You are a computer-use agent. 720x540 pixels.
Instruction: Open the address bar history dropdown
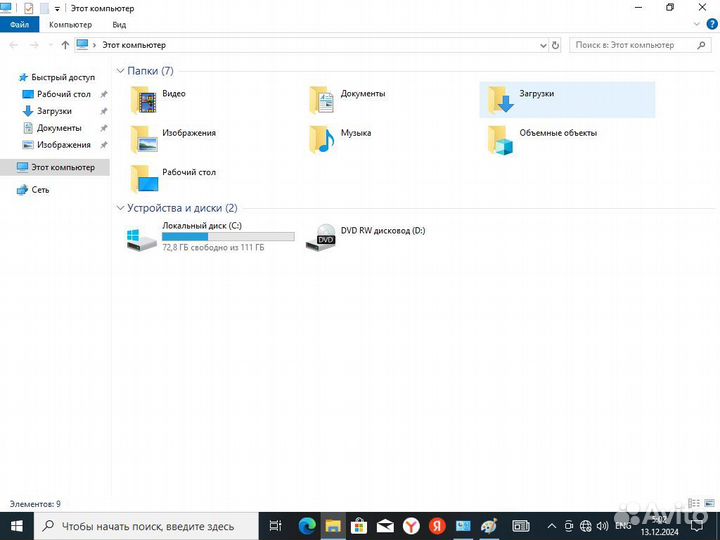543,45
